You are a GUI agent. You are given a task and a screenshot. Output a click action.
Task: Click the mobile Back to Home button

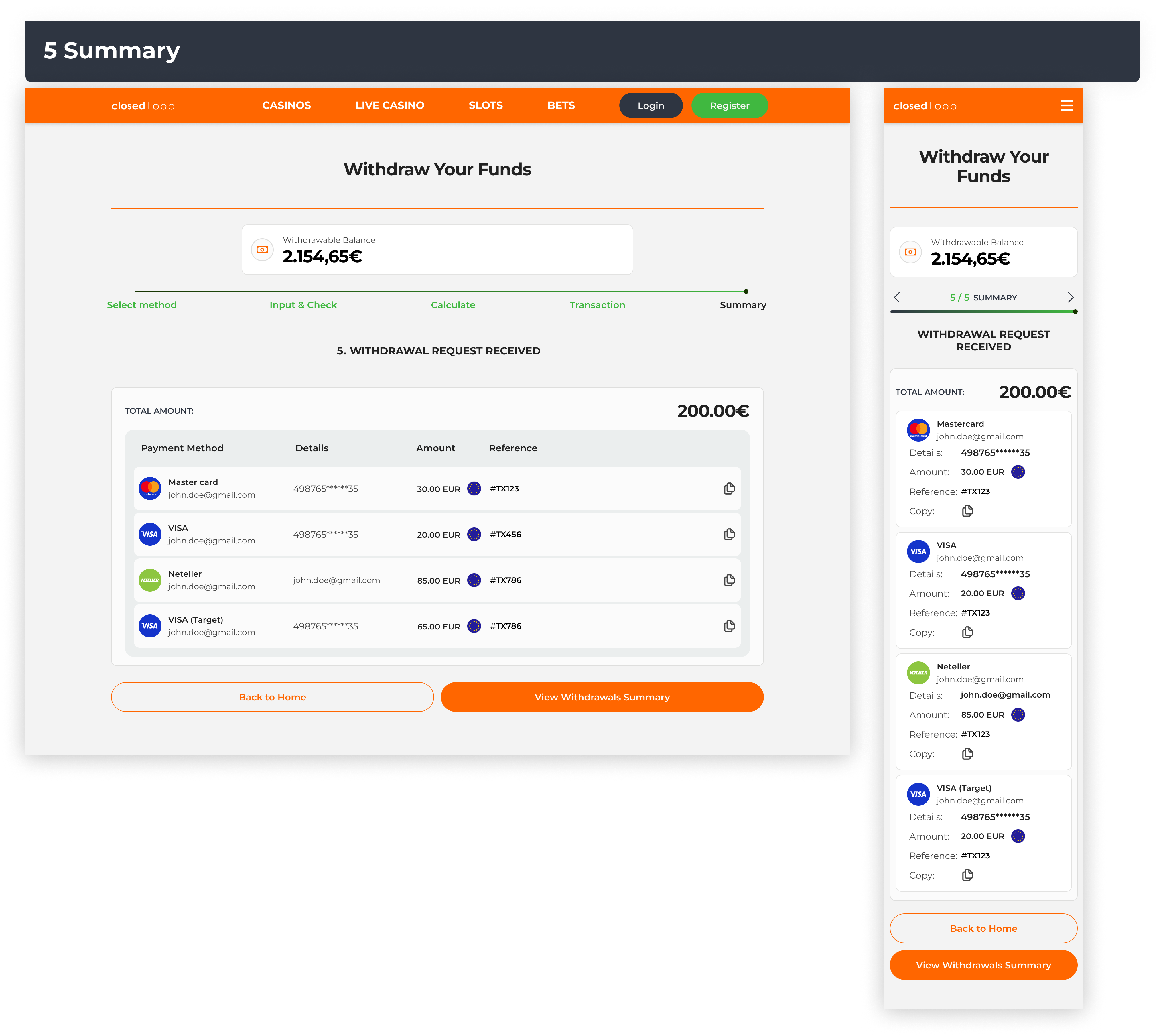click(983, 928)
